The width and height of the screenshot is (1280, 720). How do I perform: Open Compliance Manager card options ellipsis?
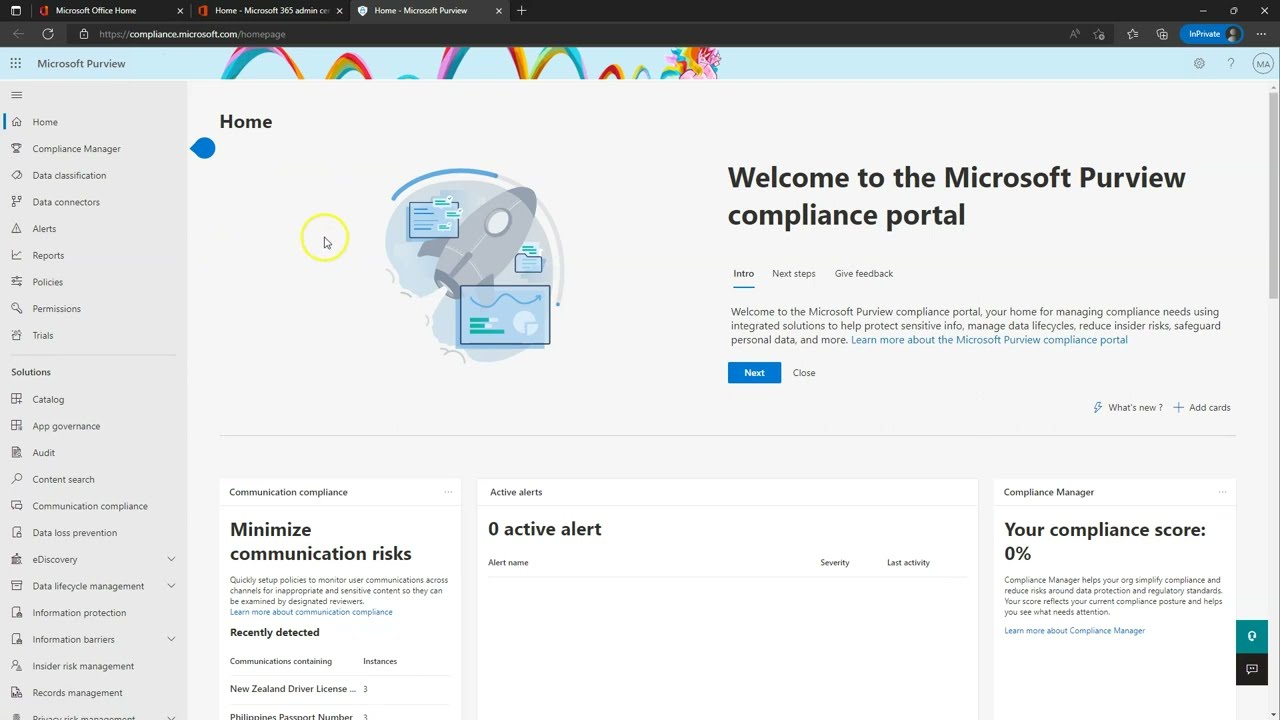pyautogui.click(x=1222, y=492)
